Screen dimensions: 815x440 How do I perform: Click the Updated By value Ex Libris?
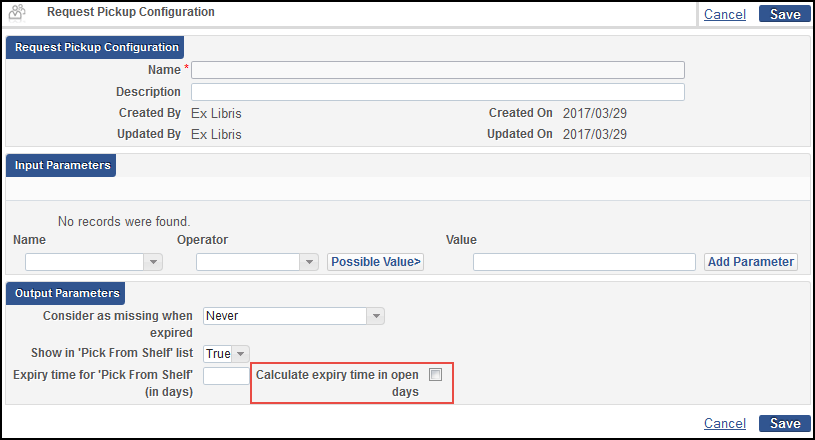tap(216, 135)
